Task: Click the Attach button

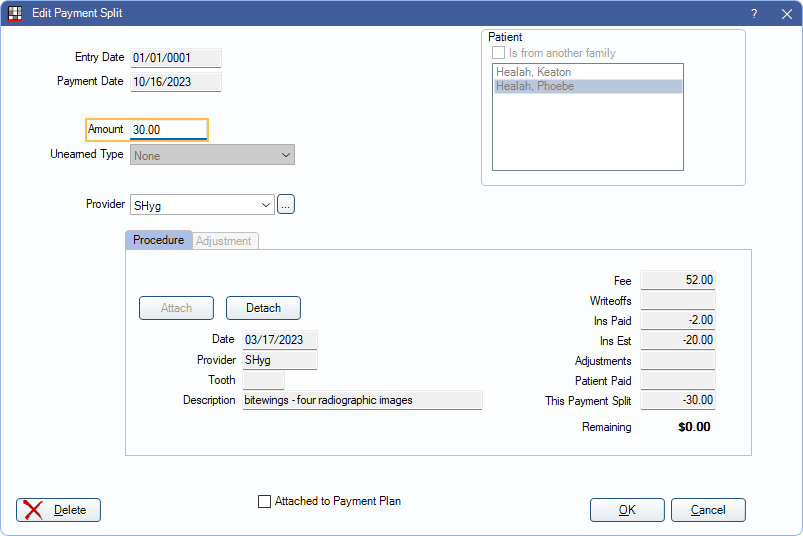Action: coord(176,308)
